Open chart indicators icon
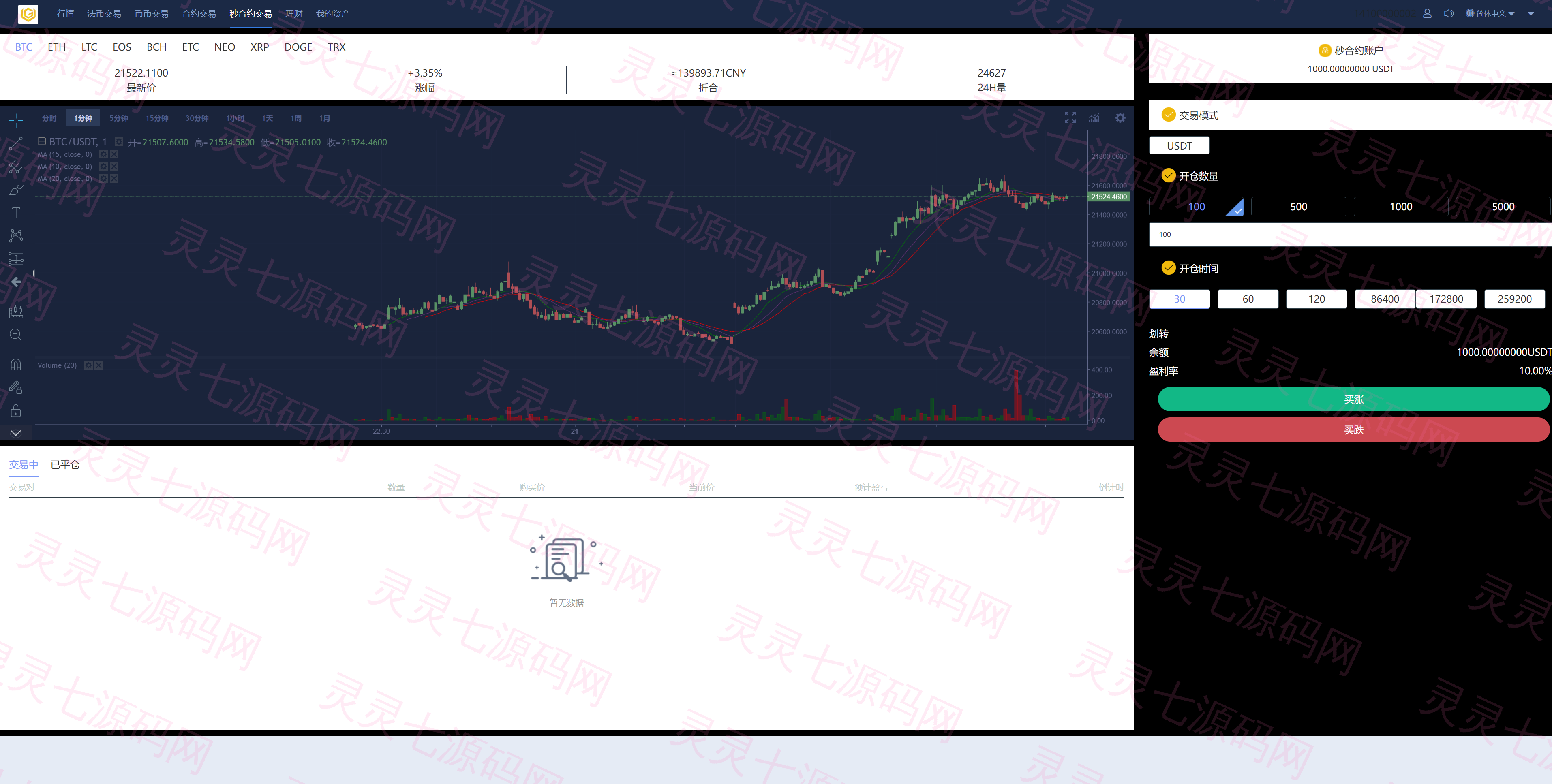 pos(1094,117)
